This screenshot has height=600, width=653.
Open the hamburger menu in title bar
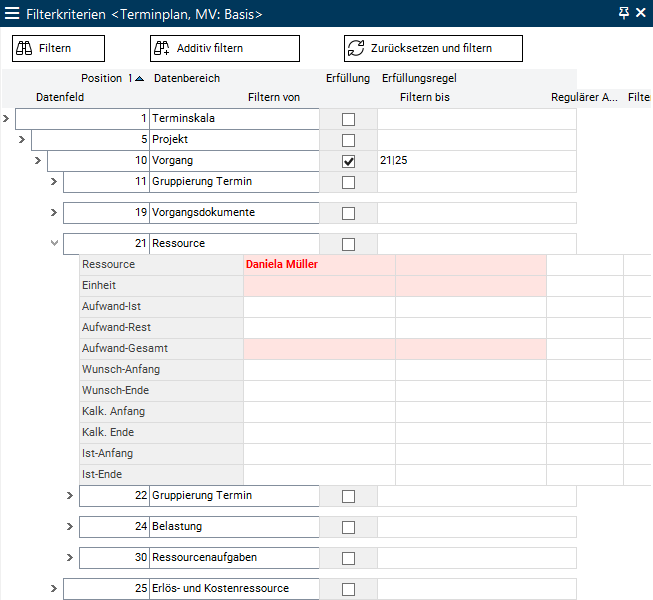(x=12, y=14)
